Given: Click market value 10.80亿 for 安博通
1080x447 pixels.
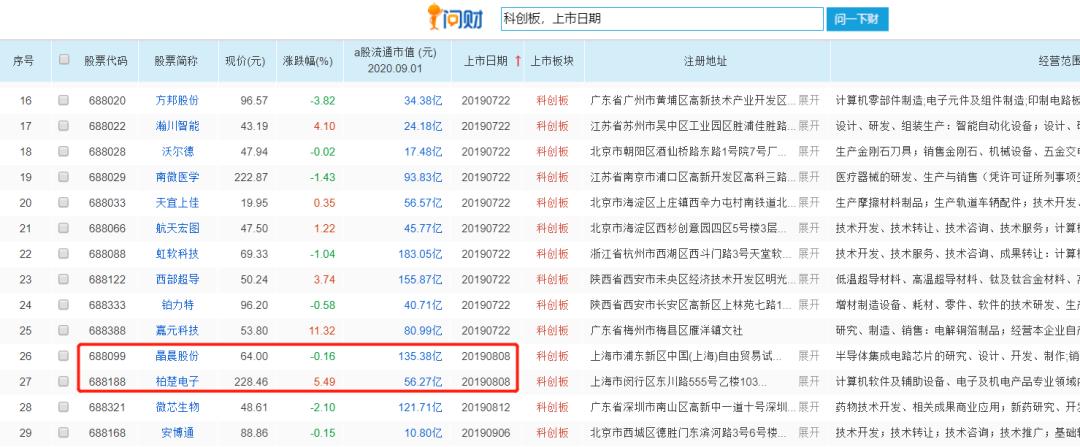Looking at the screenshot, I should (423, 433).
